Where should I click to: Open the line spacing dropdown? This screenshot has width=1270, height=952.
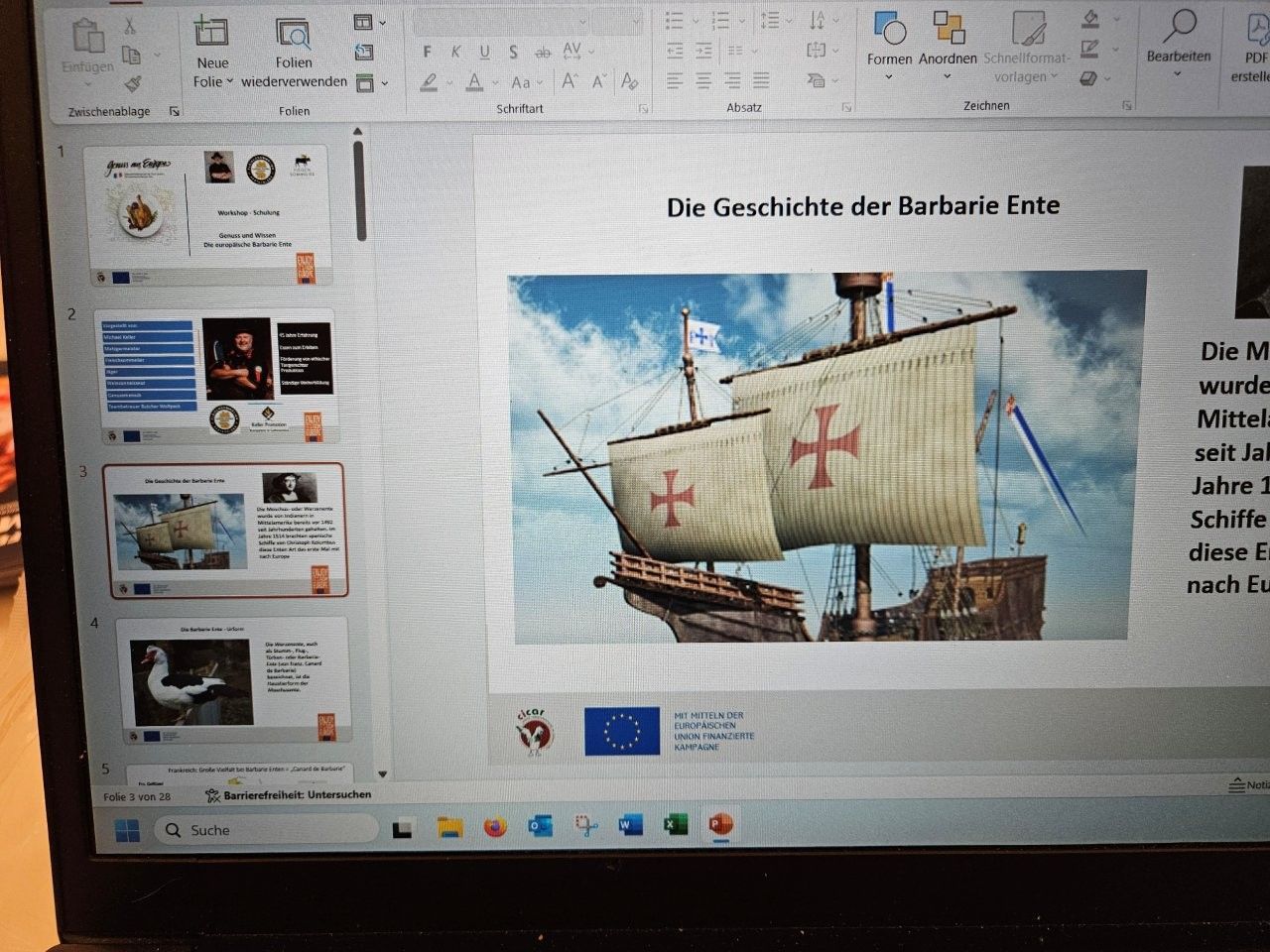[791, 21]
